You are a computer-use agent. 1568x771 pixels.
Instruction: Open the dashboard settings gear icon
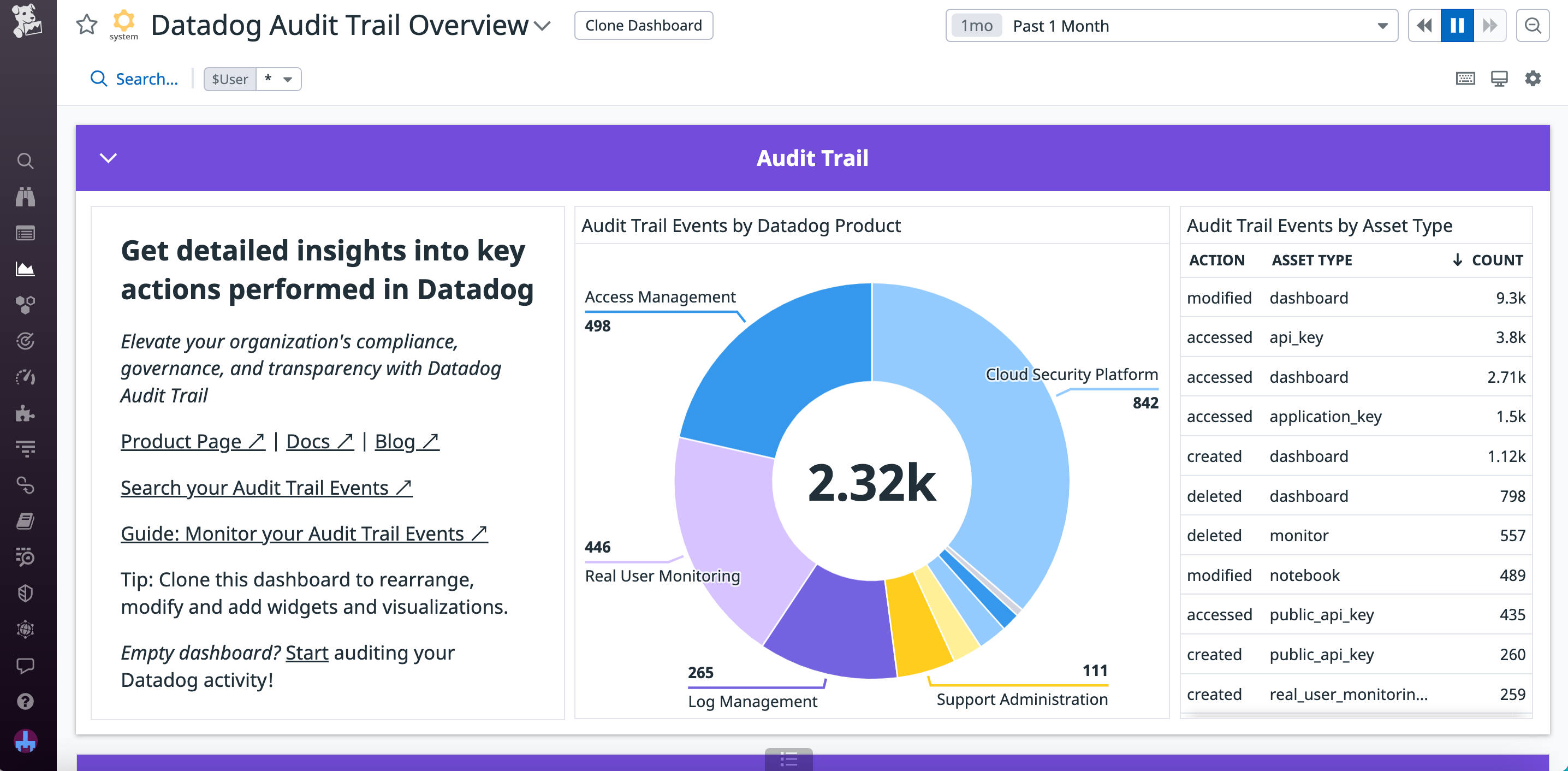pyautogui.click(x=1533, y=79)
